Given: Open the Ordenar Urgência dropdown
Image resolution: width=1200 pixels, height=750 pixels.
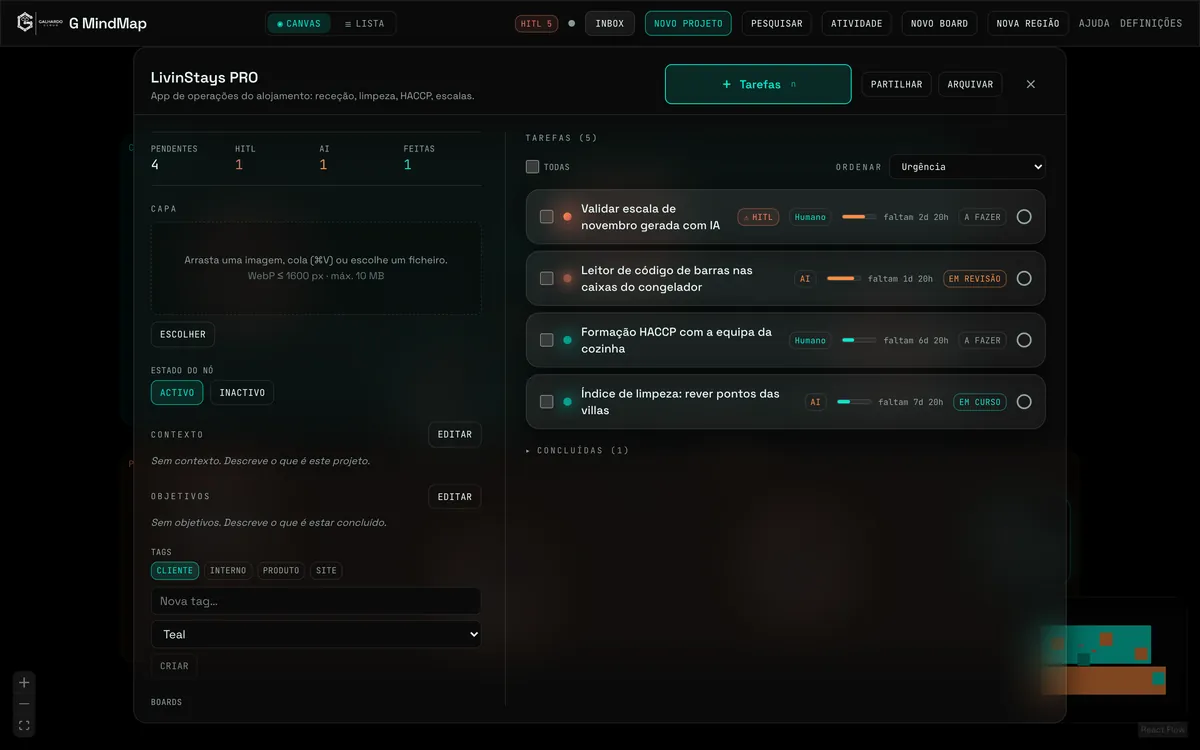Looking at the screenshot, I should (x=967, y=167).
